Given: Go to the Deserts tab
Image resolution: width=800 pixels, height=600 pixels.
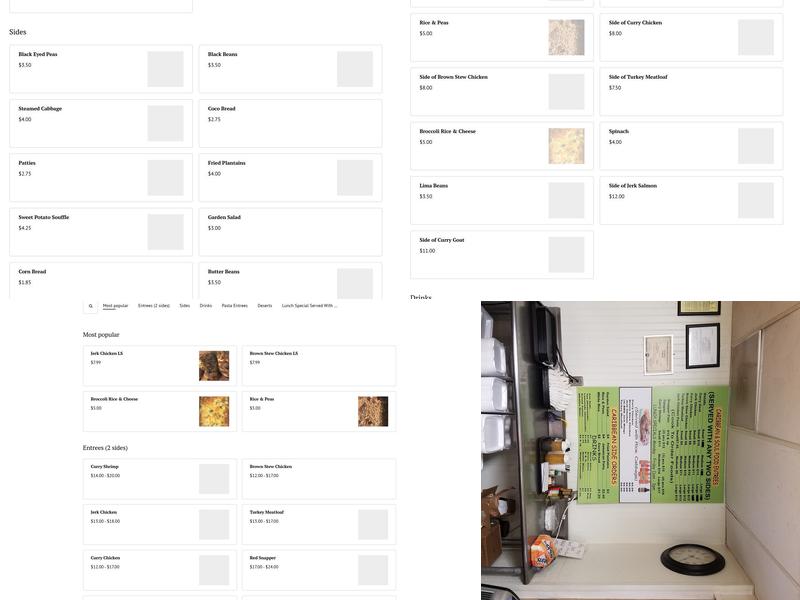Looking at the screenshot, I should pyautogui.click(x=265, y=306).
